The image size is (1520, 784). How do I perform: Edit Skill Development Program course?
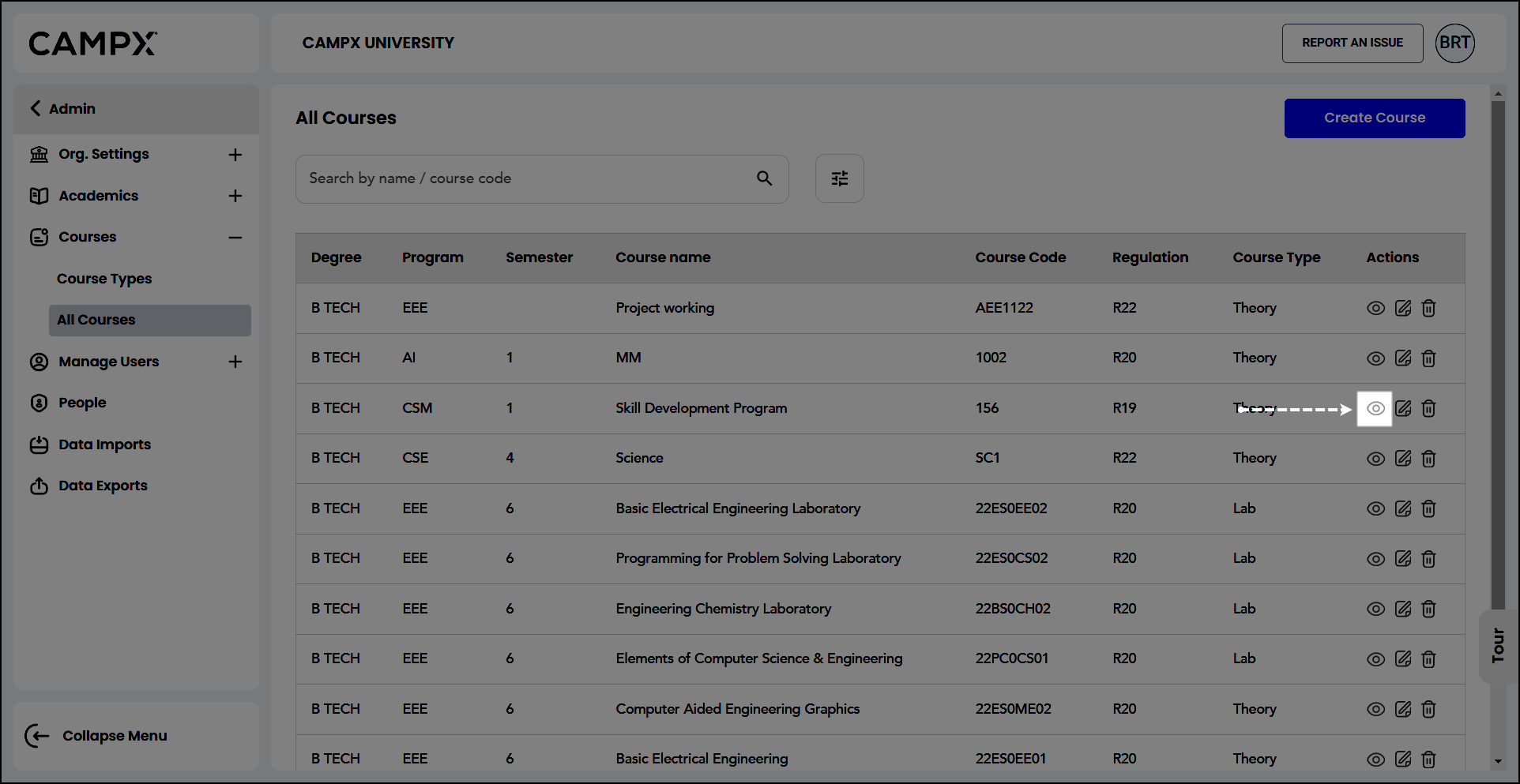click(x=1402, y=408)
